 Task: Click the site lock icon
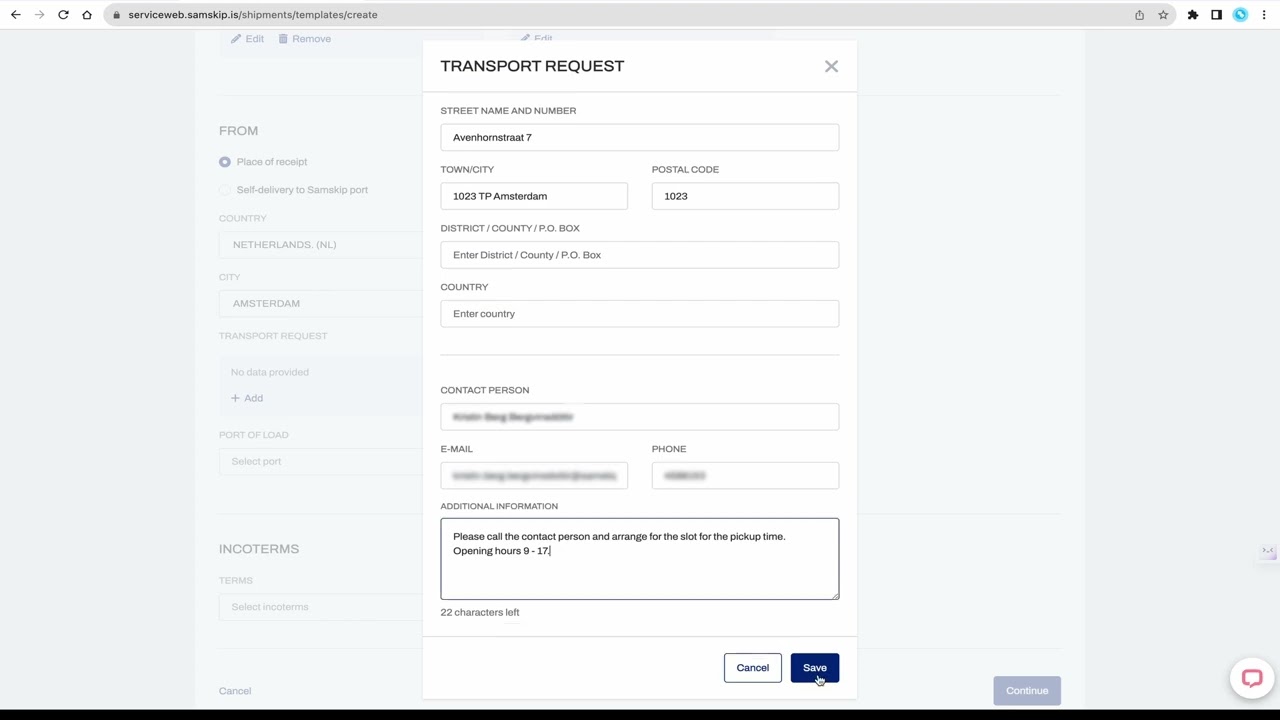point(117,15)
